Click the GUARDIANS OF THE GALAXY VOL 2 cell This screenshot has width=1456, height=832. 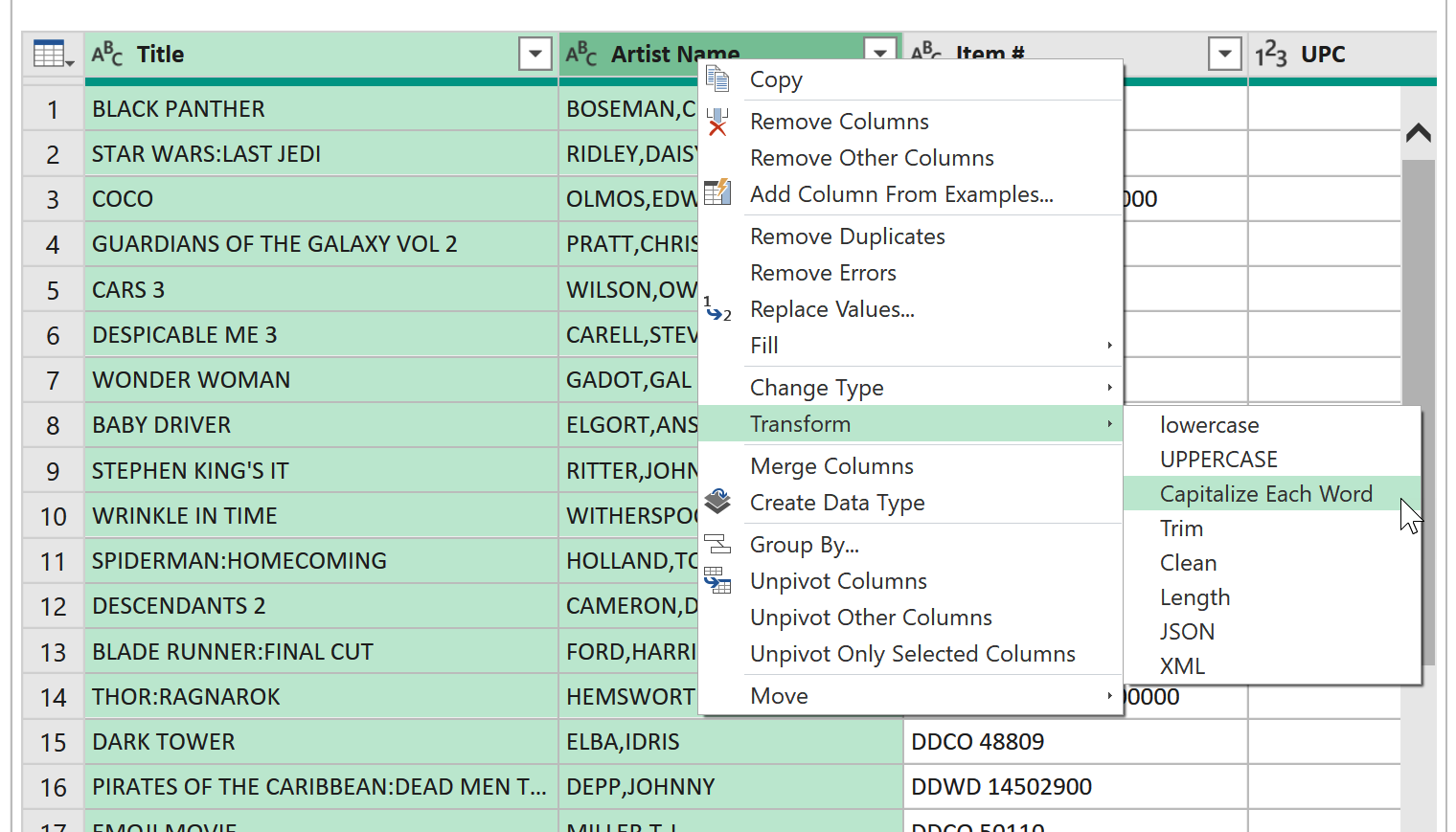tap(321, 244)
